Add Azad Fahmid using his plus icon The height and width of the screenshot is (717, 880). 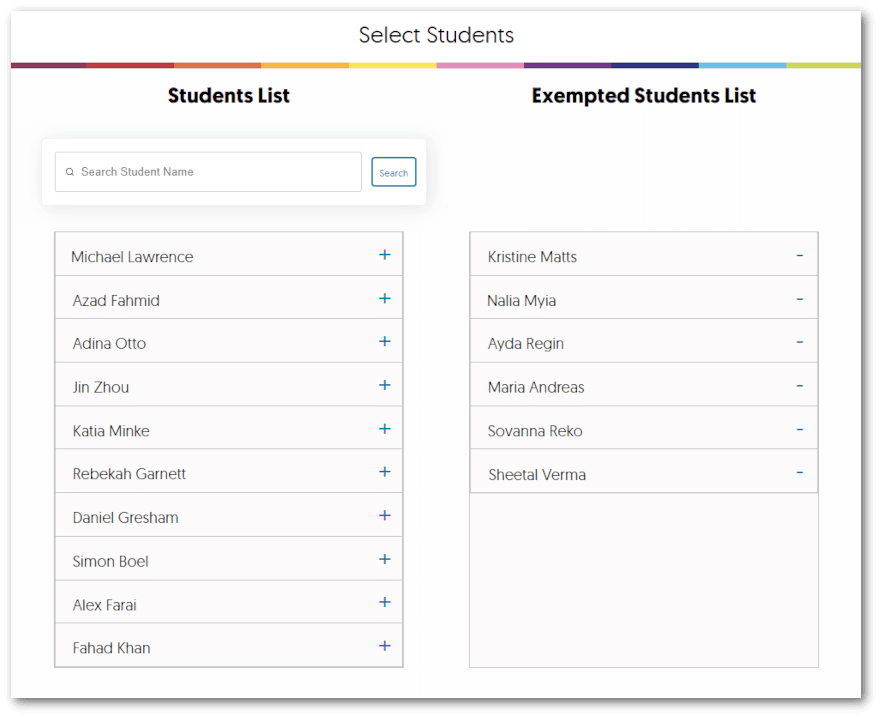tap(384, 299)
